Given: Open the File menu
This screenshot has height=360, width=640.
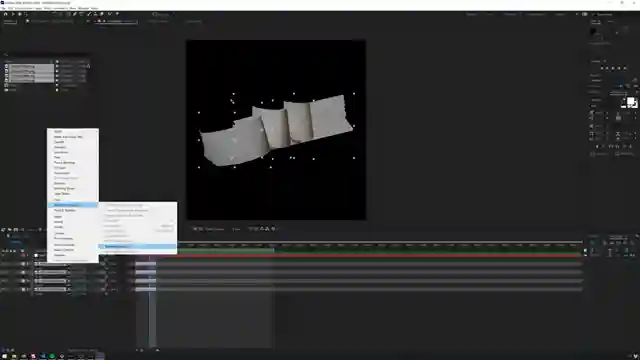Looking at the screenshot, I should point(4,8).
